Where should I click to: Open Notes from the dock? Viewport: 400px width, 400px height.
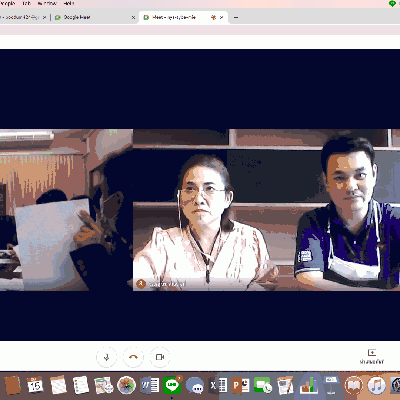pos(58,386)
